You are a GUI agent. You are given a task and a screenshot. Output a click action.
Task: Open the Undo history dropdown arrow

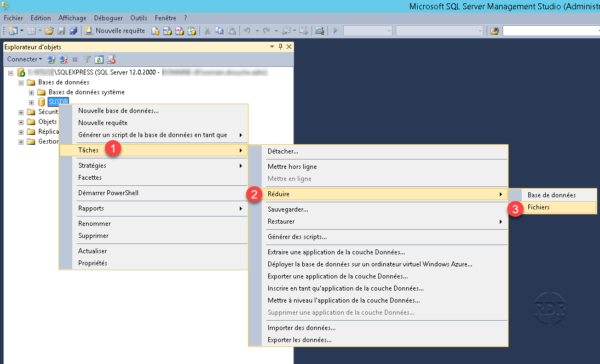[x=257, y=31]
